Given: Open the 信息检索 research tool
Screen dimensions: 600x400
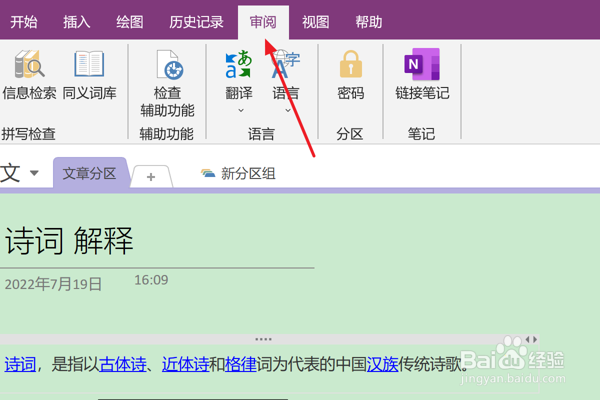Looking at the screenshot, I should coord(29,75).
